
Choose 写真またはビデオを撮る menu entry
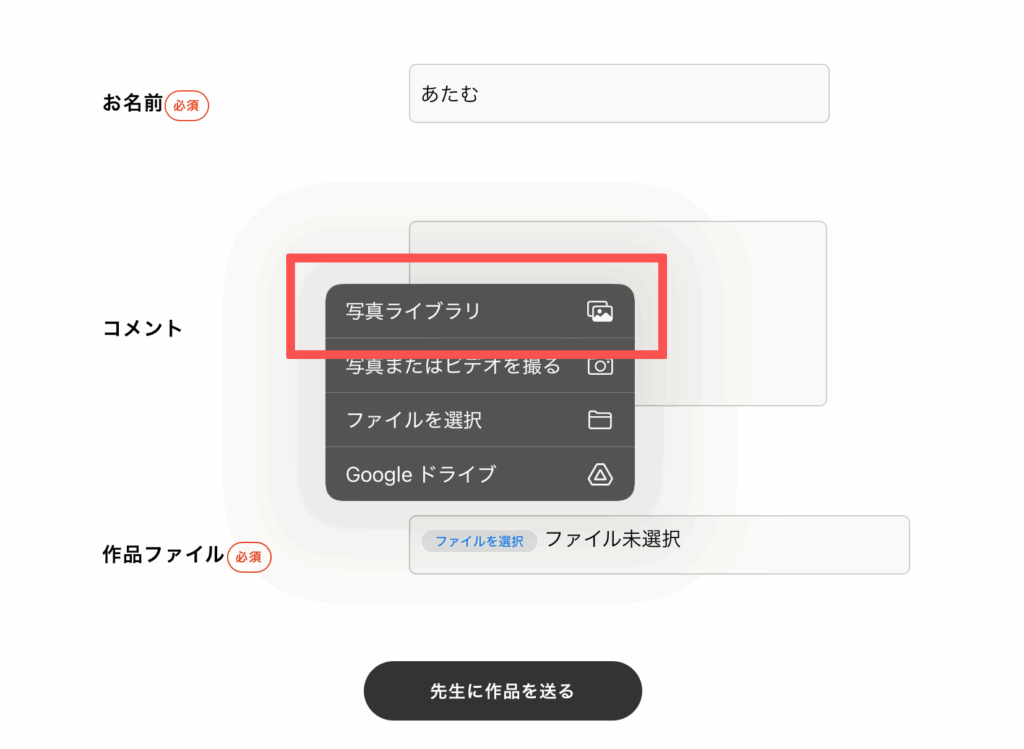pos(453,367)
